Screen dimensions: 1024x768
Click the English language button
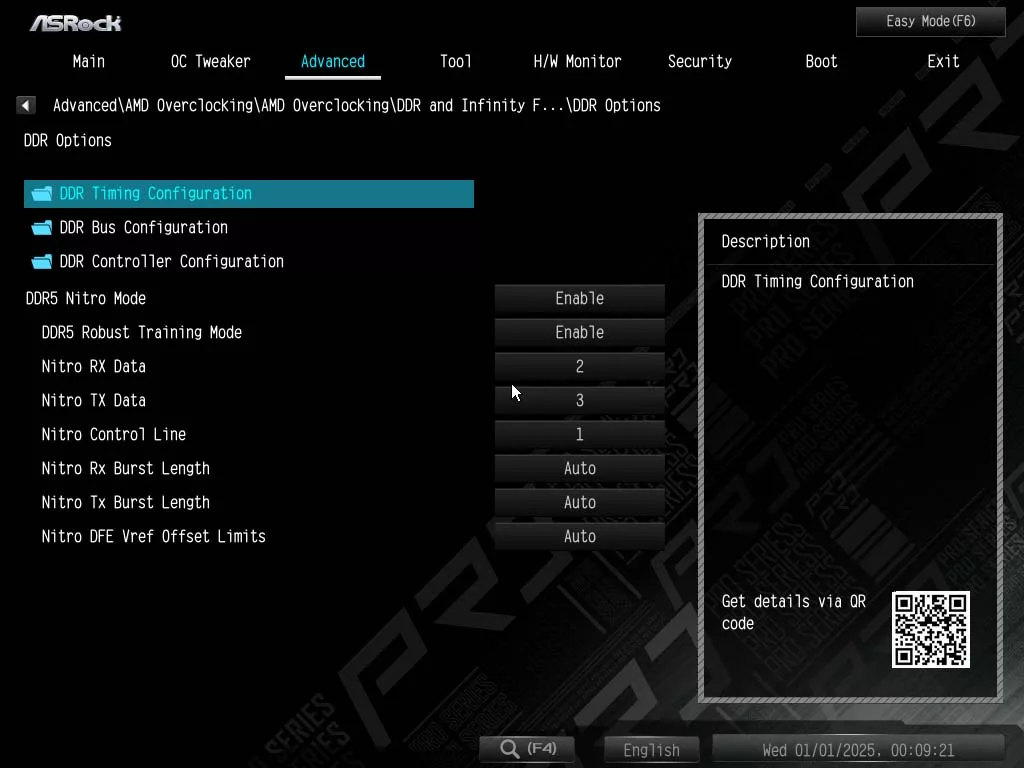pyautogui.click(x=651, y=749)
